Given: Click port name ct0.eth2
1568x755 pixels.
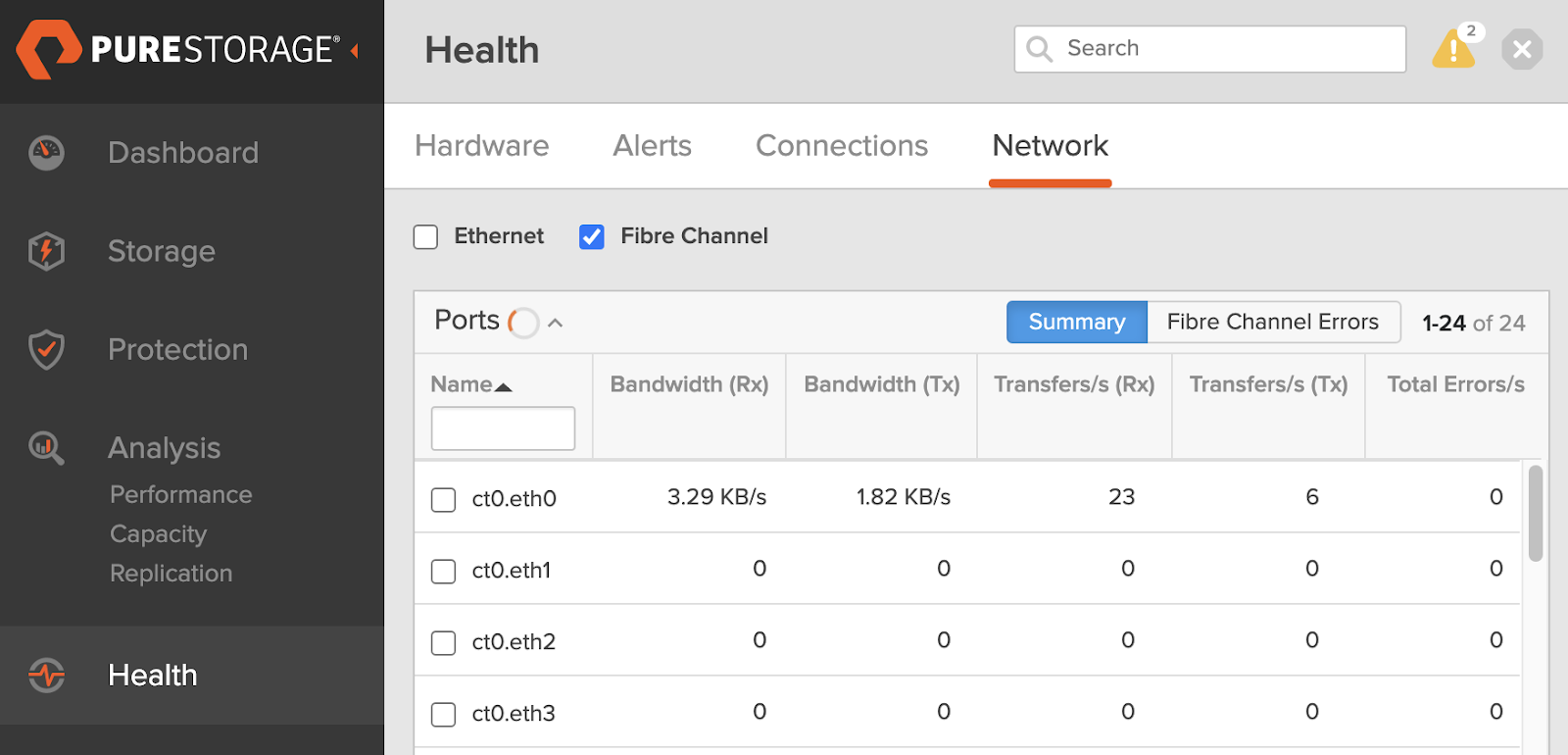Looking at the screenshot, I should pyautogui.click(x=514, y=641).
